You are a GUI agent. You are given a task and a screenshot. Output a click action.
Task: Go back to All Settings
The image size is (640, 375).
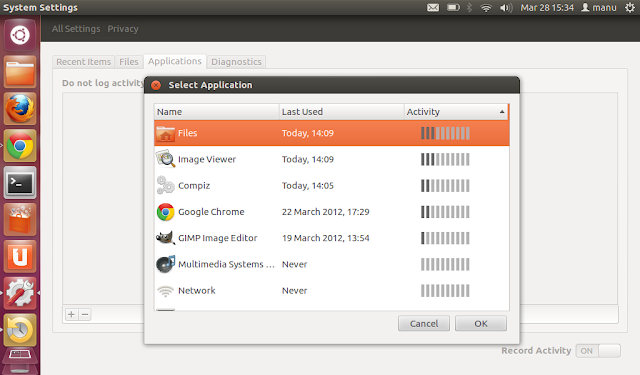coord(76,29)
